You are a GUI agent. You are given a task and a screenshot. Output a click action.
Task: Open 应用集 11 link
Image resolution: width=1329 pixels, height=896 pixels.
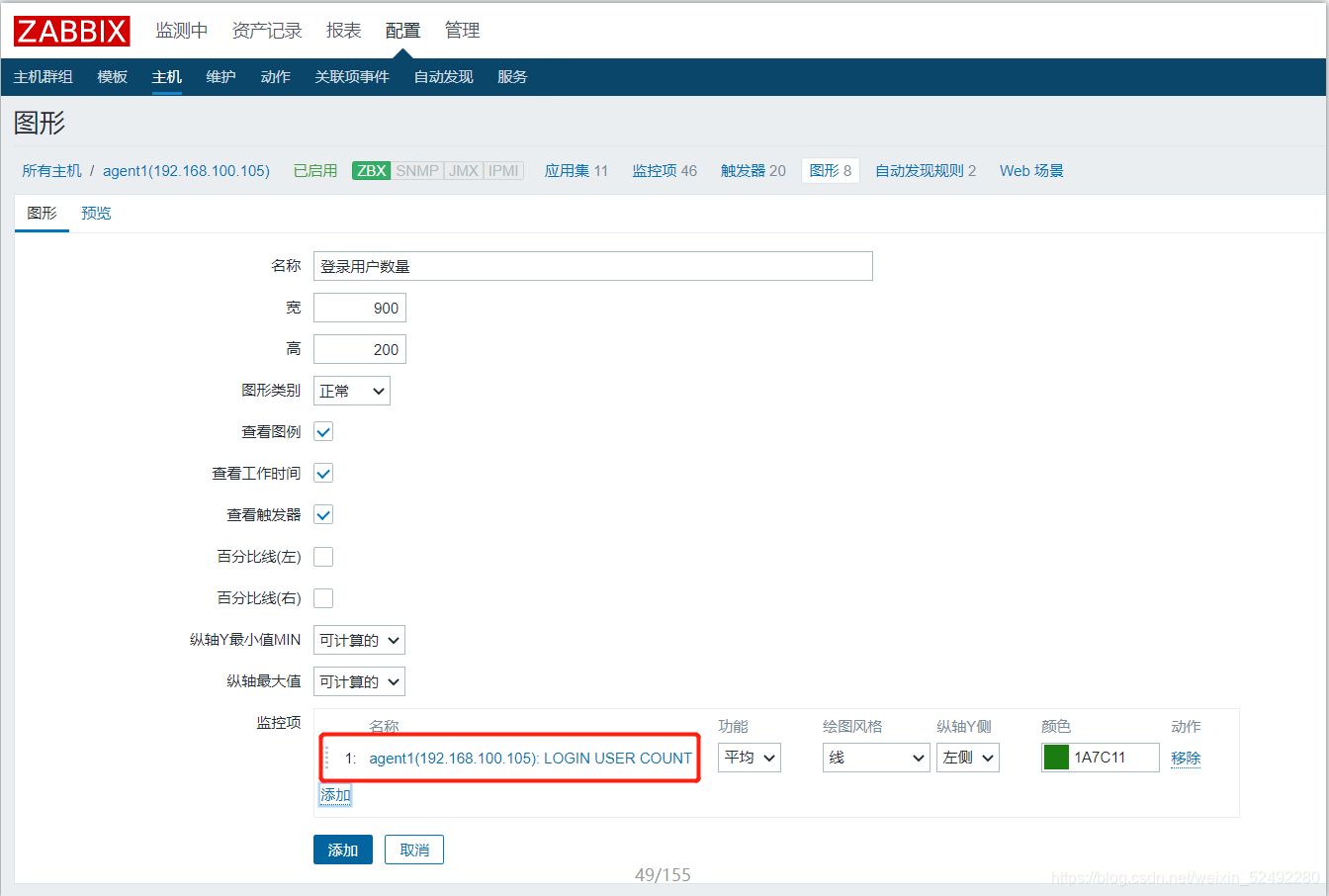click(x=576, y=171)
